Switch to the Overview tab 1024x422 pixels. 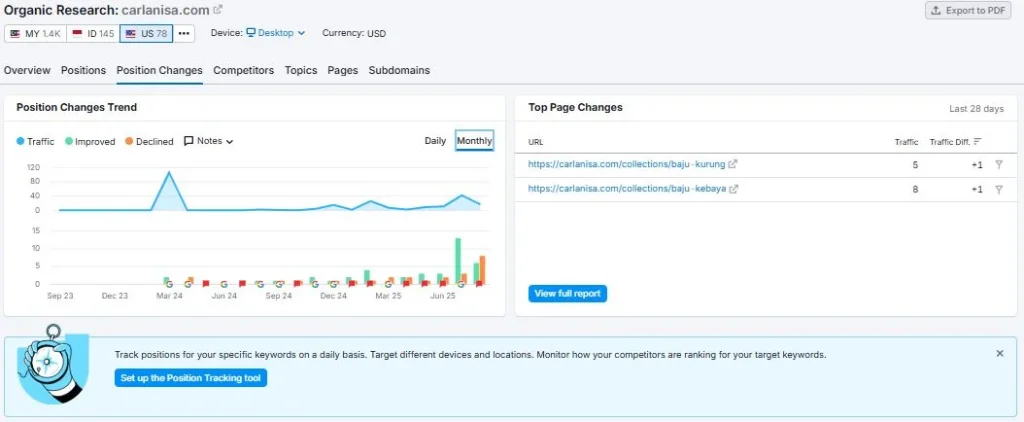27,71
